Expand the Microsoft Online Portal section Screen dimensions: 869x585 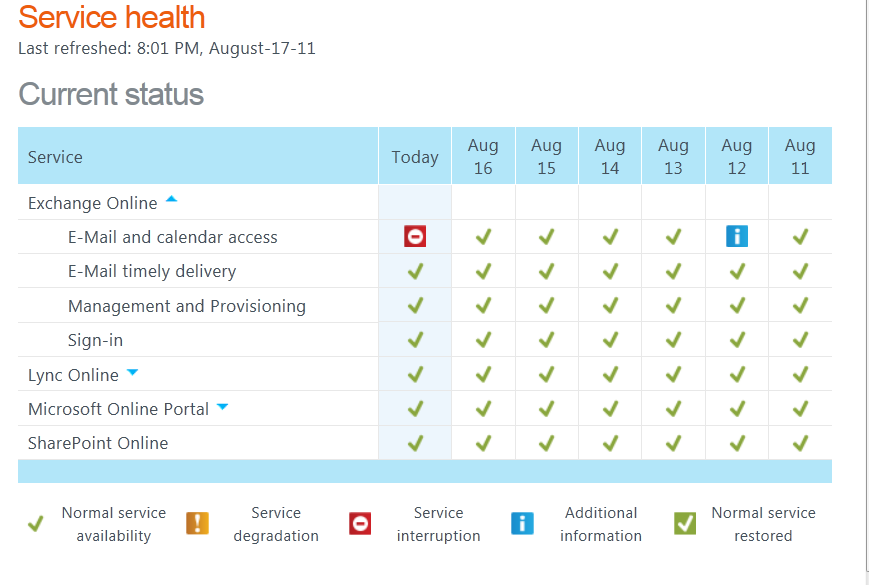pyautogui.click(x=223, y=407)
